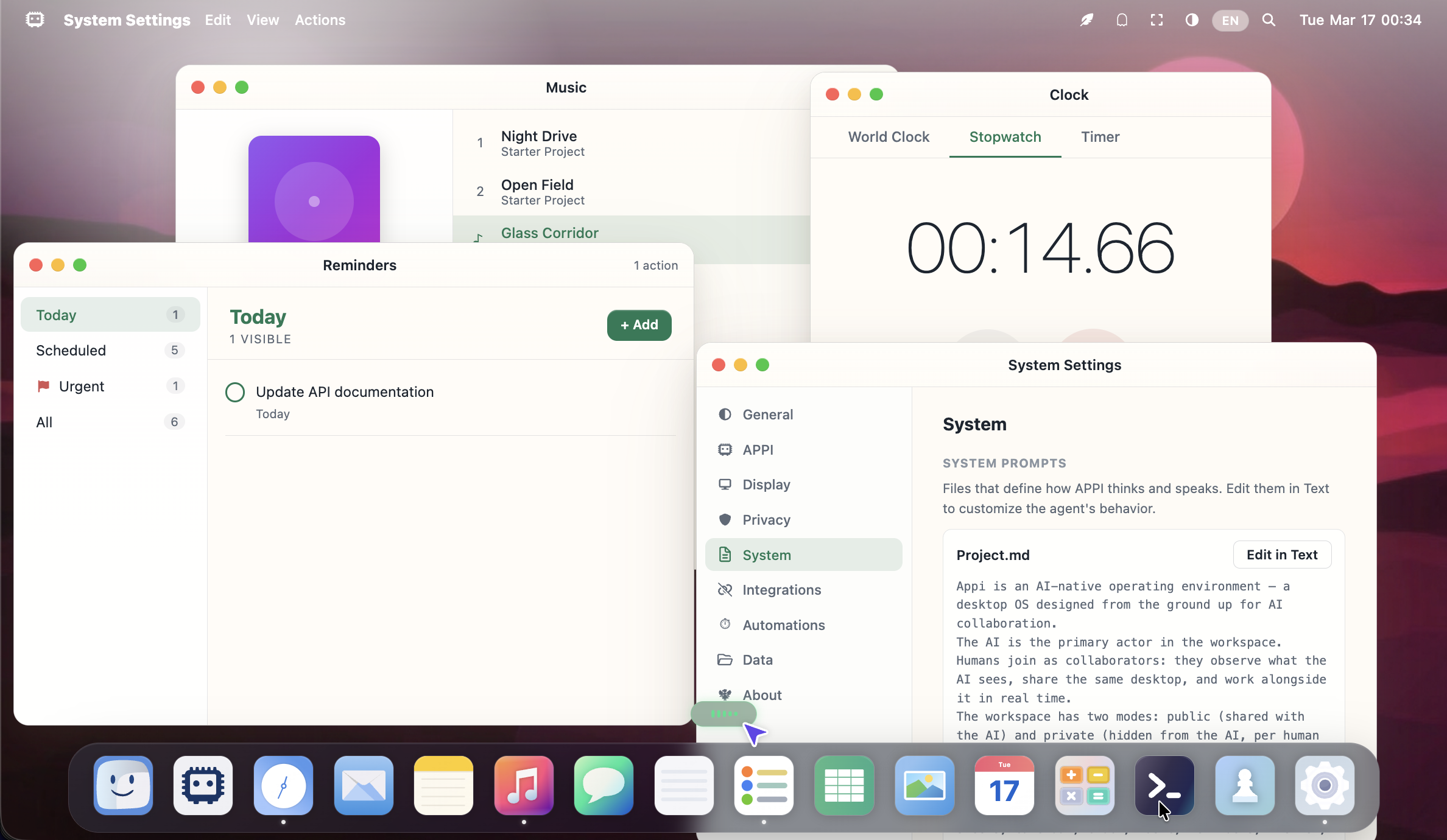
Task: Open the Messages app in the dock
Action: click(604, 785)
